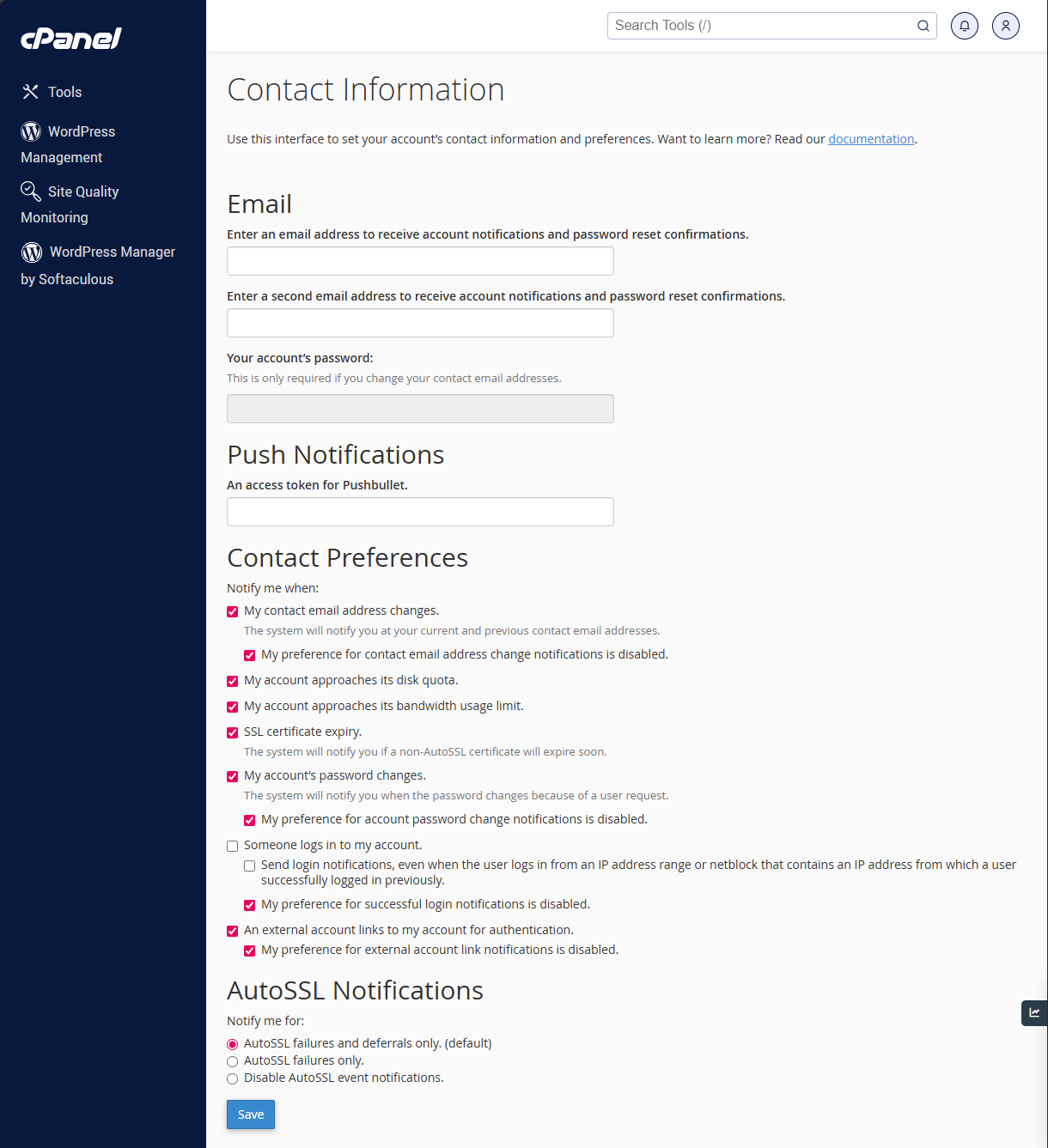Select the Tools wrench icon
Viewport: 1048px width, 1148px height.
click(x=31, y=91)
